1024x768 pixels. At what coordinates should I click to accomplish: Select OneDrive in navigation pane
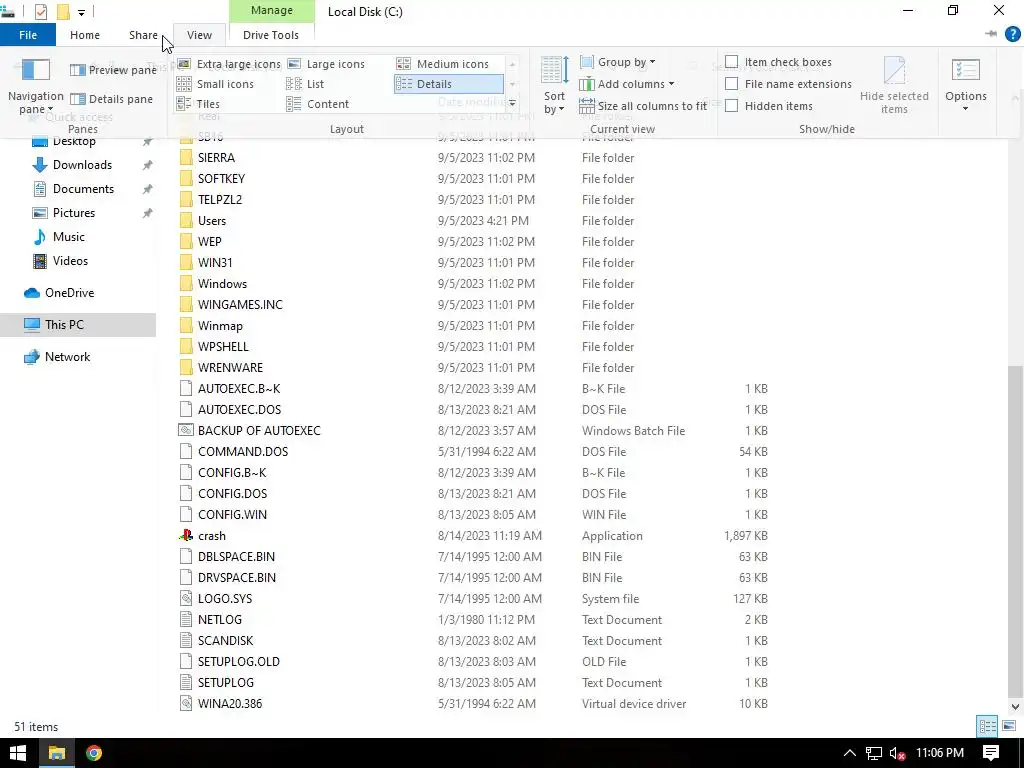pos(69,293)
